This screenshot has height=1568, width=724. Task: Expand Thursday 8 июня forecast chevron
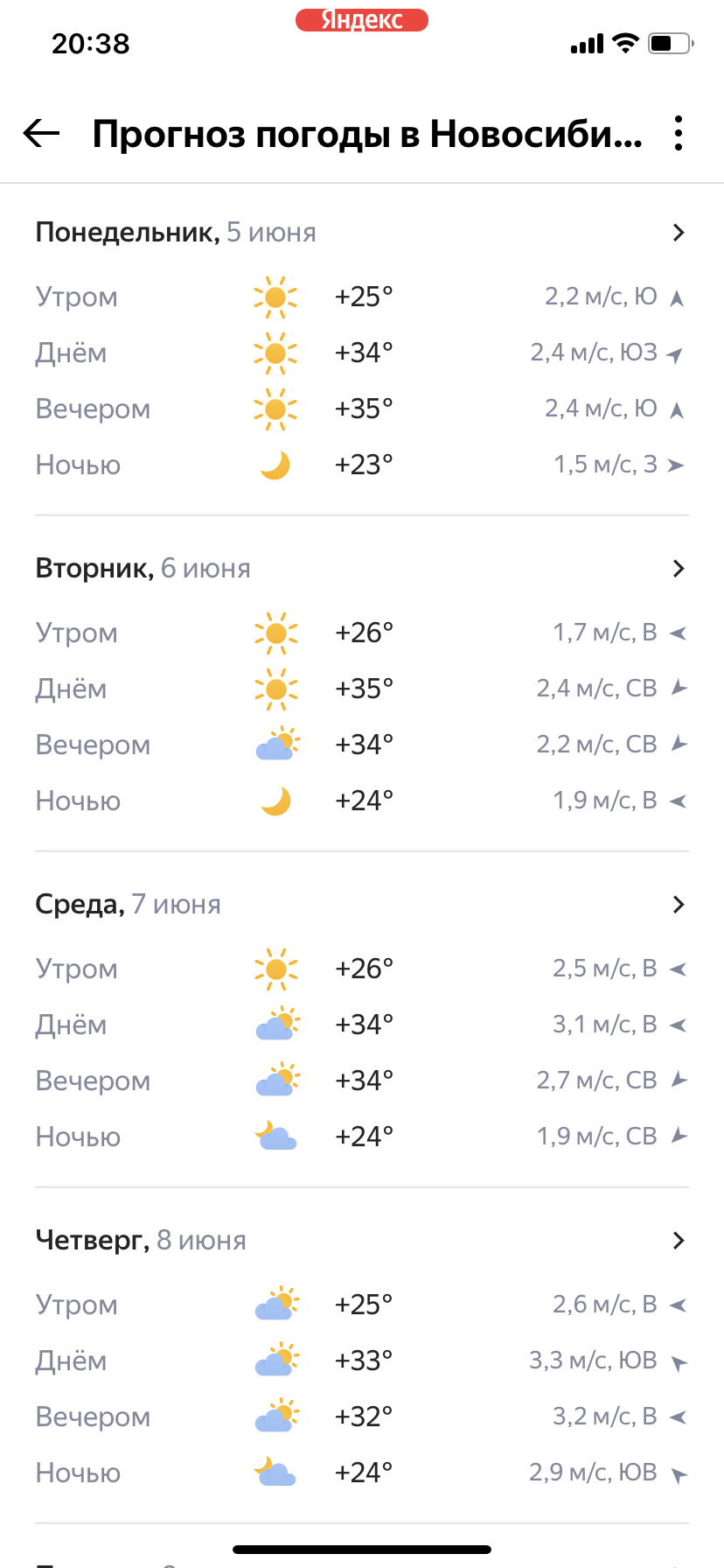click(x=679, y=1241)
